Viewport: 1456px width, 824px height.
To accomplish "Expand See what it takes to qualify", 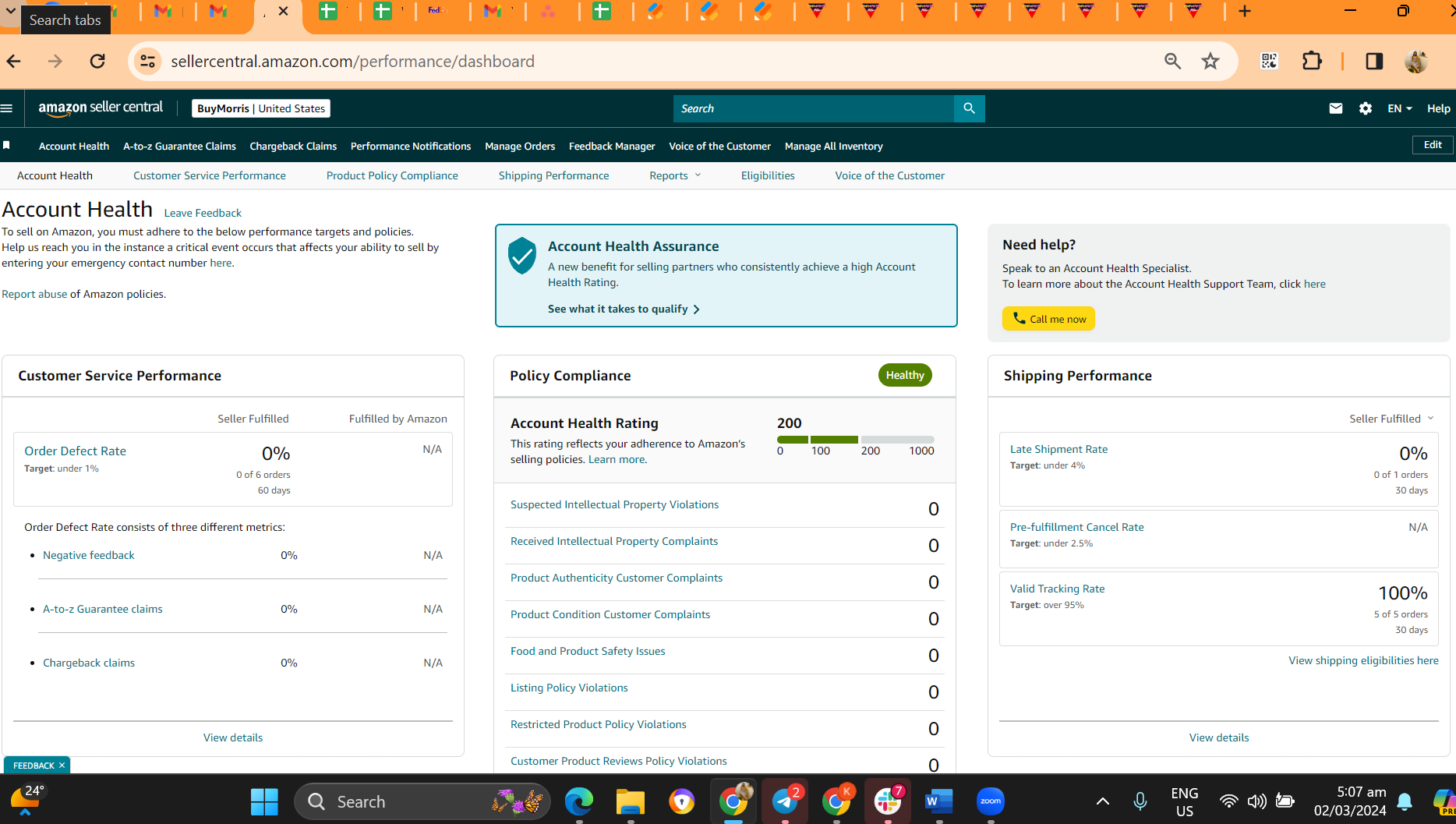I will click(x=624, y=309).
